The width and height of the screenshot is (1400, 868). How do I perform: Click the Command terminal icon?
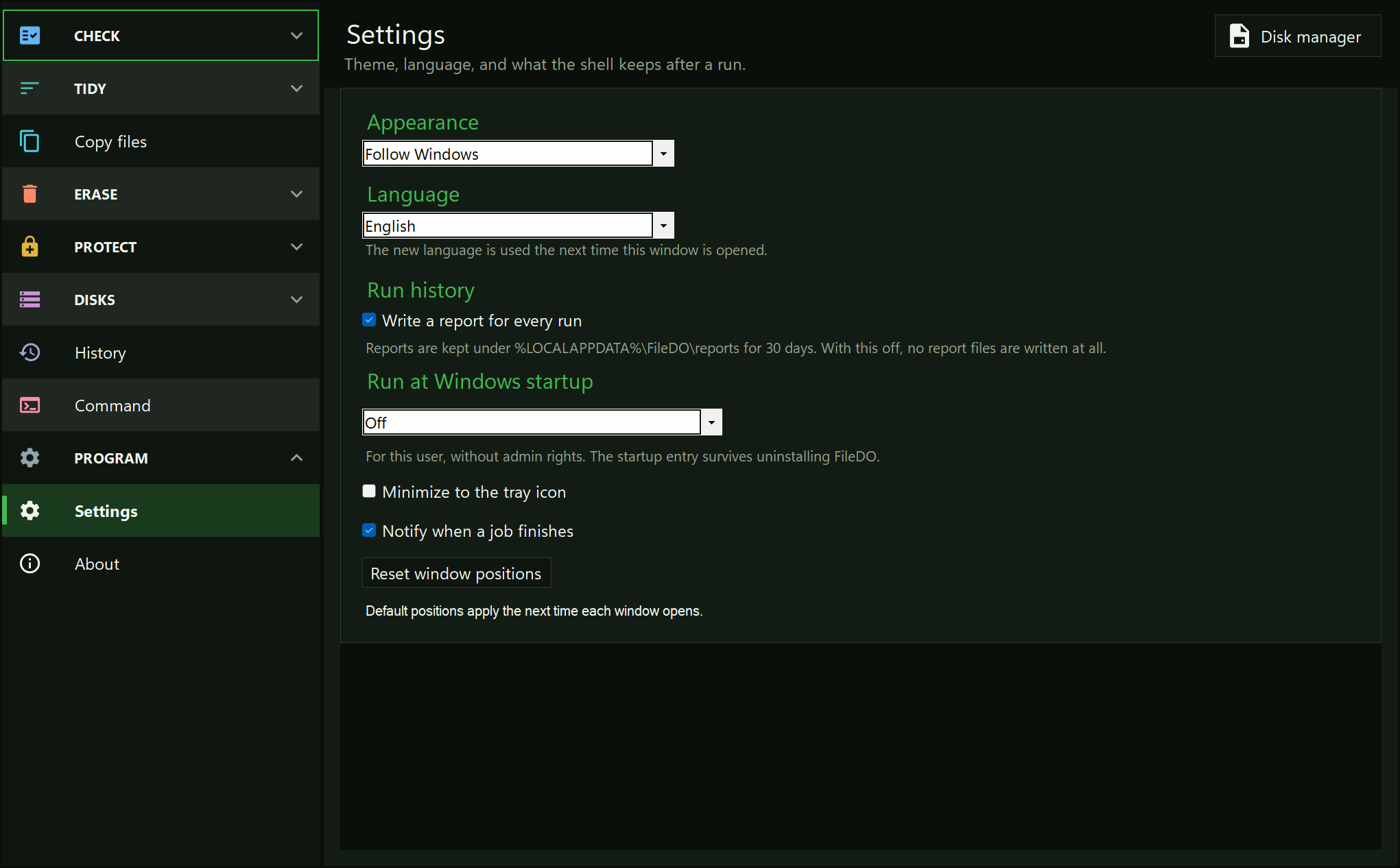29,405
